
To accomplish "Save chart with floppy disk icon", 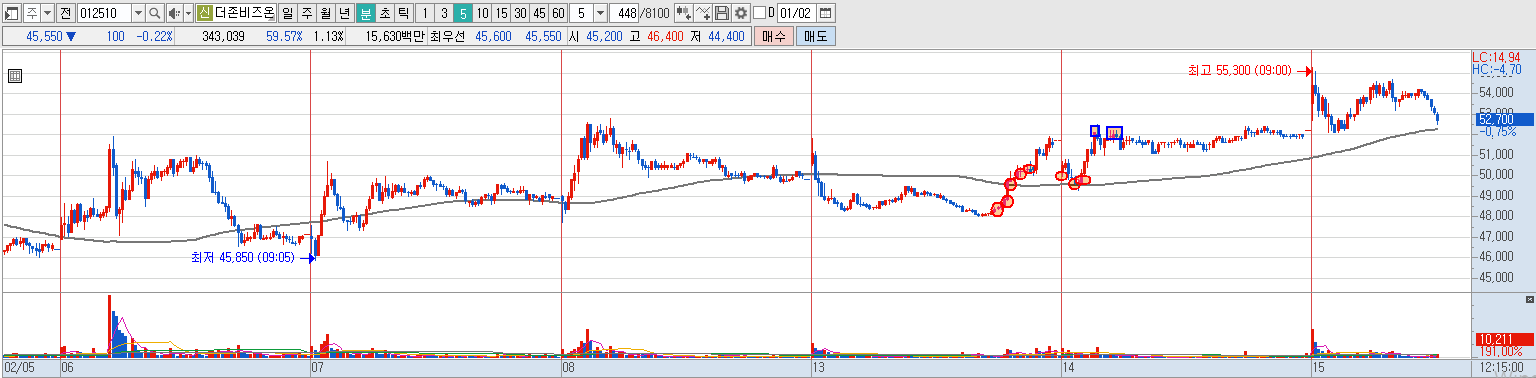I will click(722, 13).
